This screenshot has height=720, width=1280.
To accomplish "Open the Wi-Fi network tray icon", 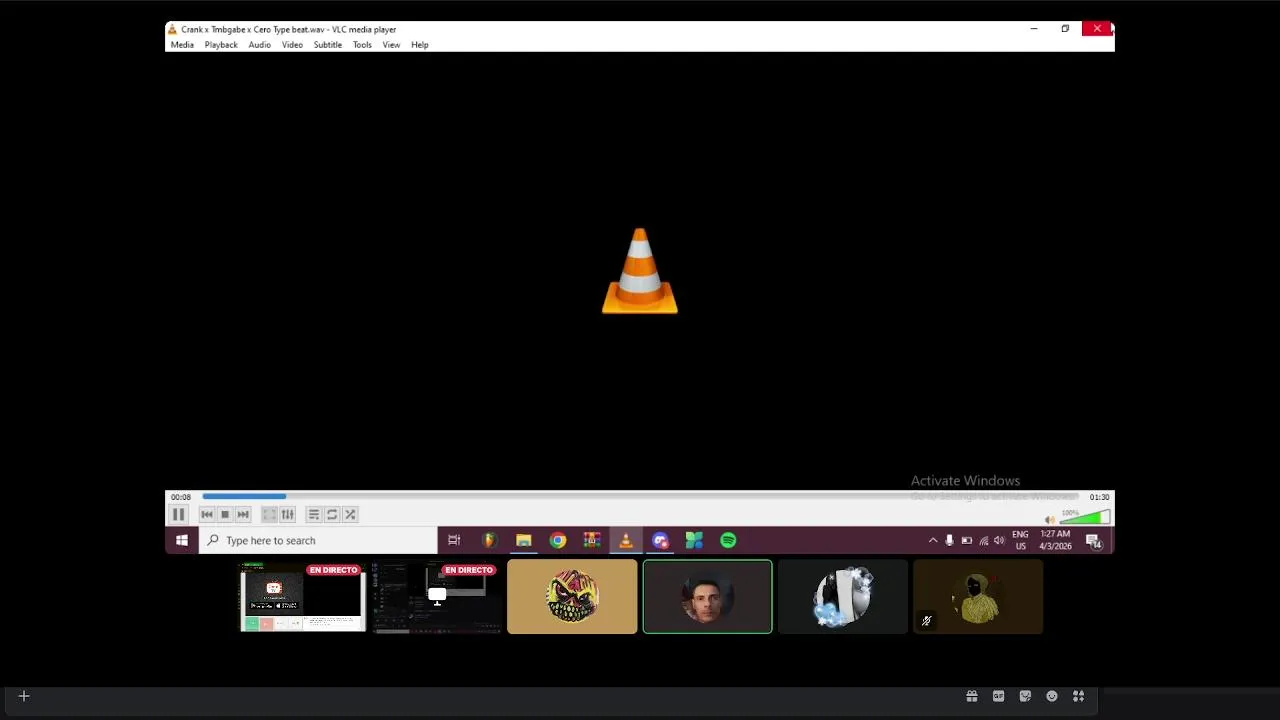I will pyautogui.click(x=983, y=541).
